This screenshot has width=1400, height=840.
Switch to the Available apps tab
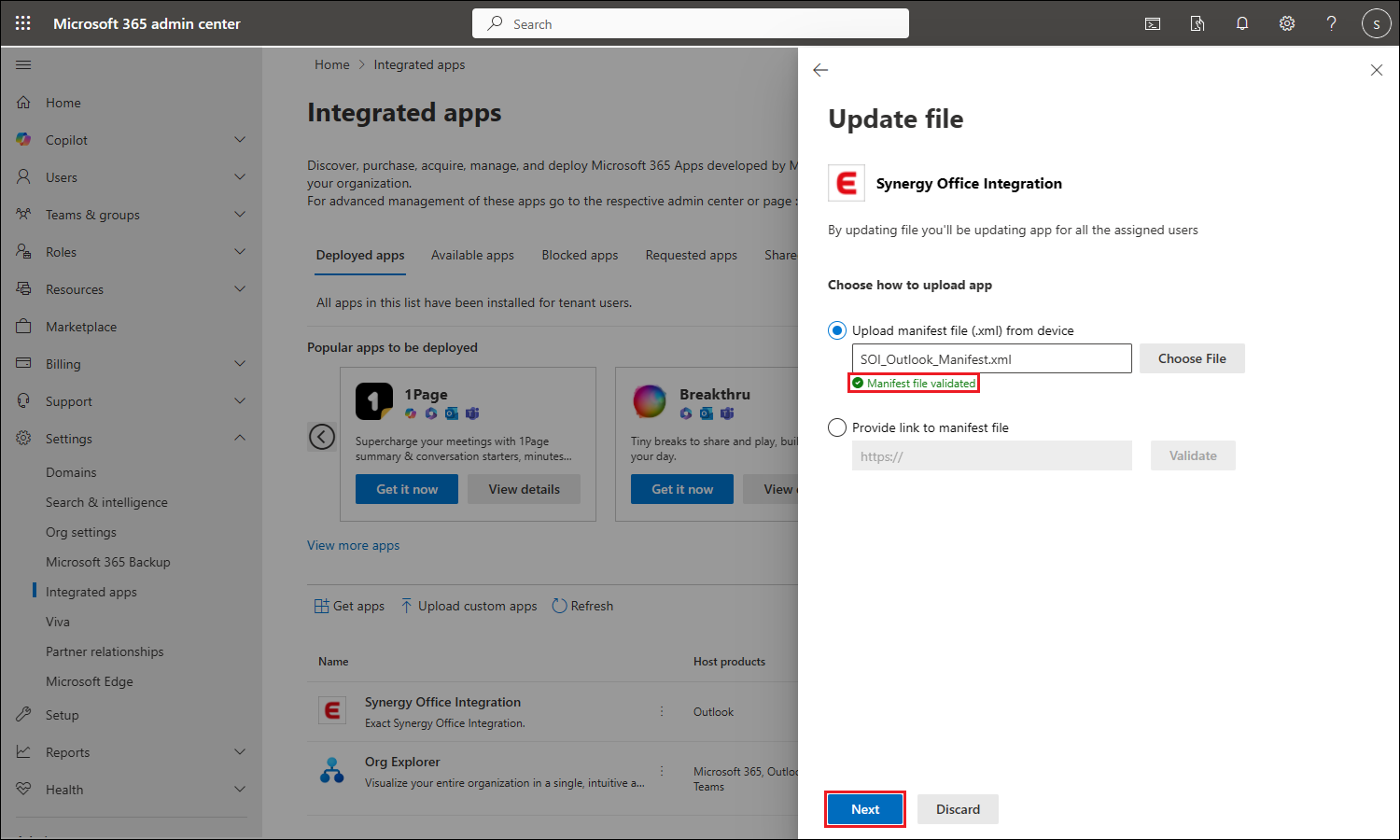pyautogui.click(x=472, y=255)
